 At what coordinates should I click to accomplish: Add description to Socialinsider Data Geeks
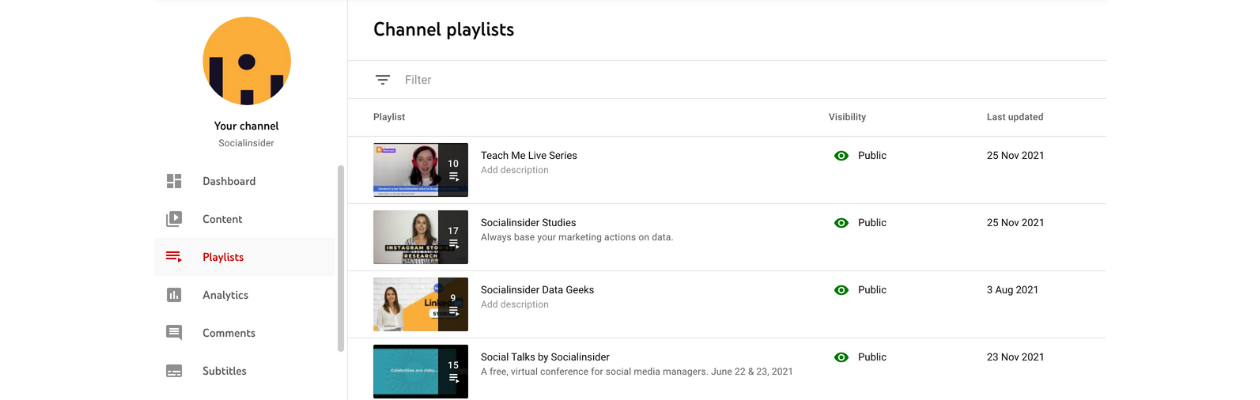[515, 304]
